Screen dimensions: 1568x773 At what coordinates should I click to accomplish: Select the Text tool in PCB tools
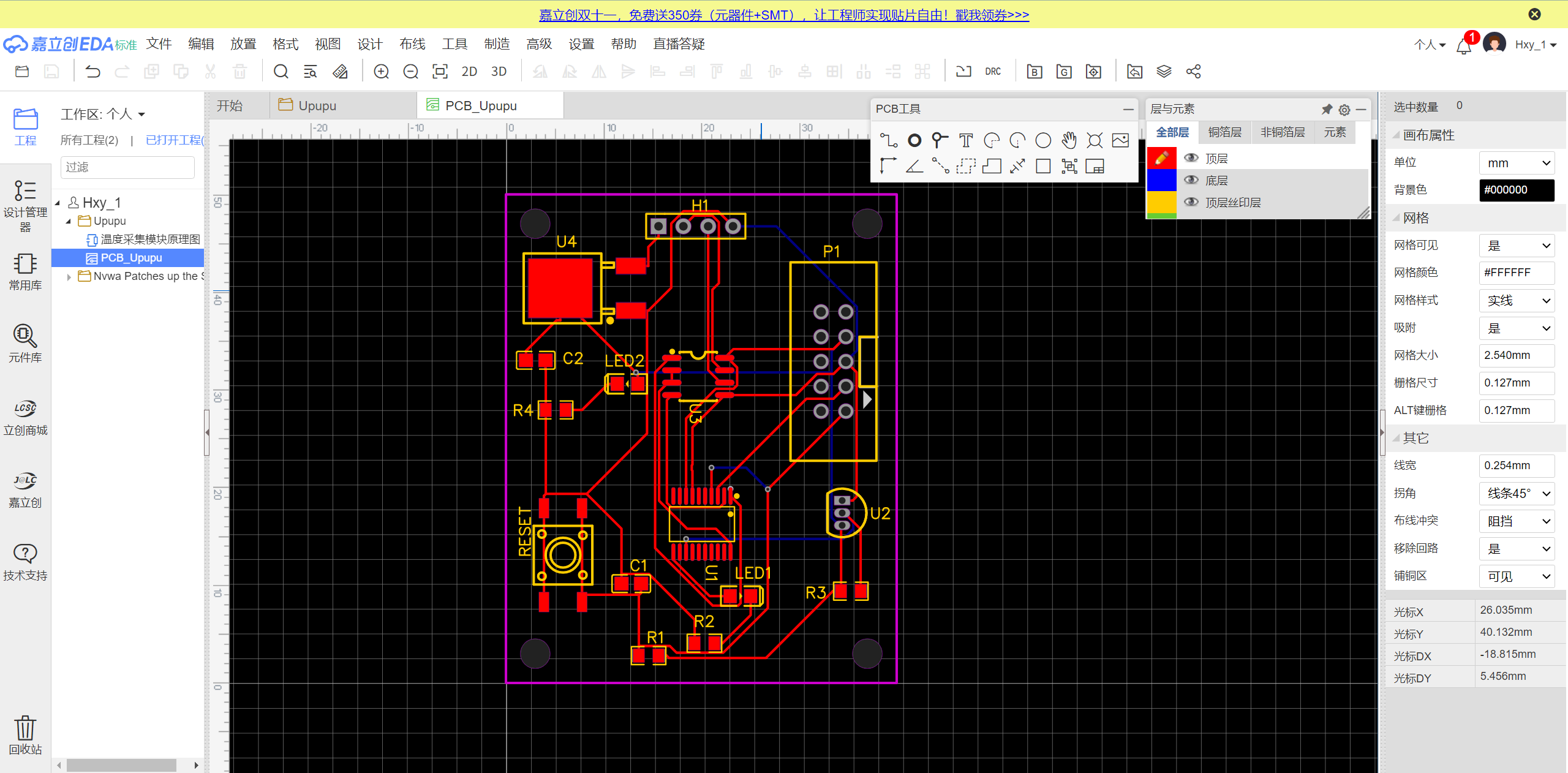(x=966, y=140)
